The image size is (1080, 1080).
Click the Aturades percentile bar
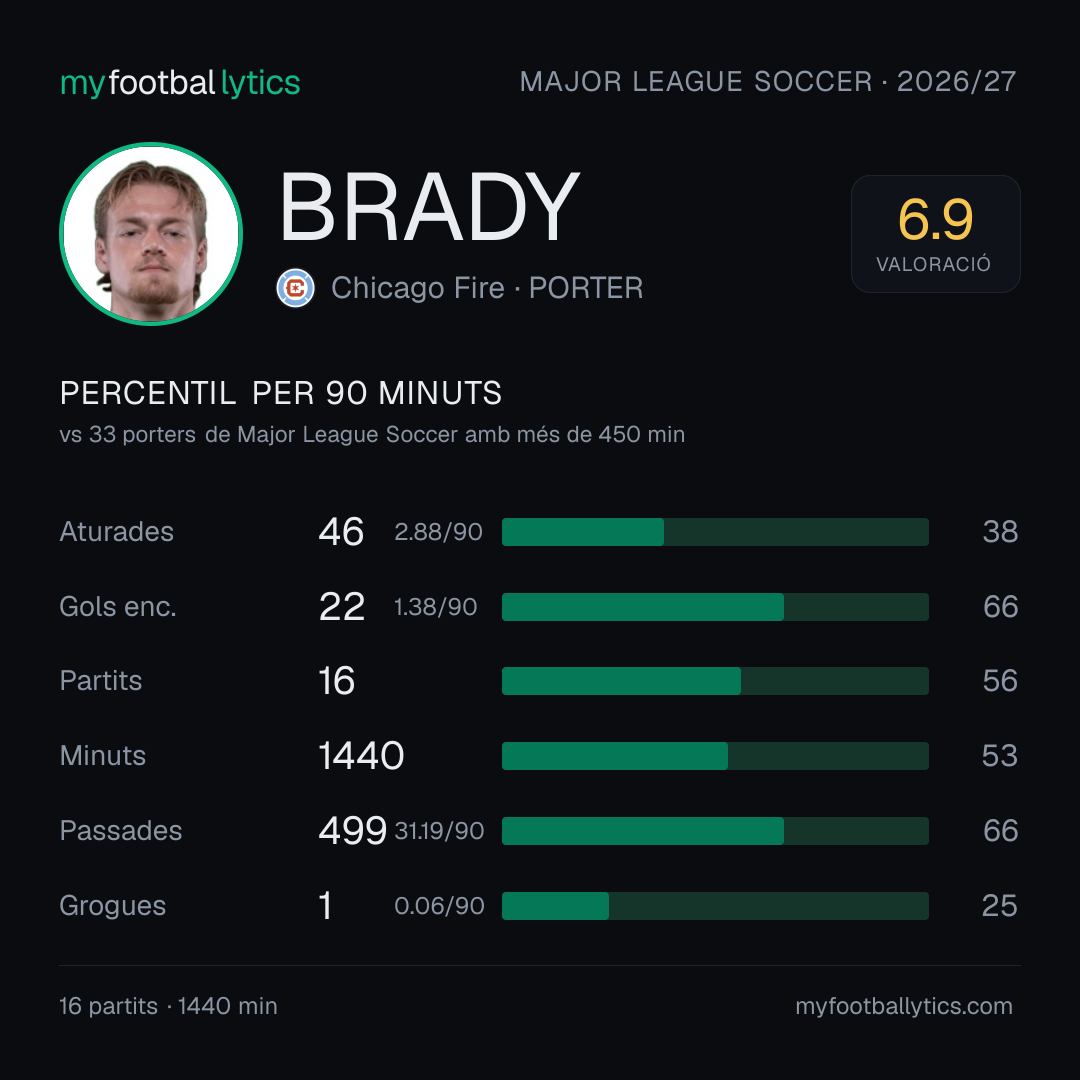(715, 532)
